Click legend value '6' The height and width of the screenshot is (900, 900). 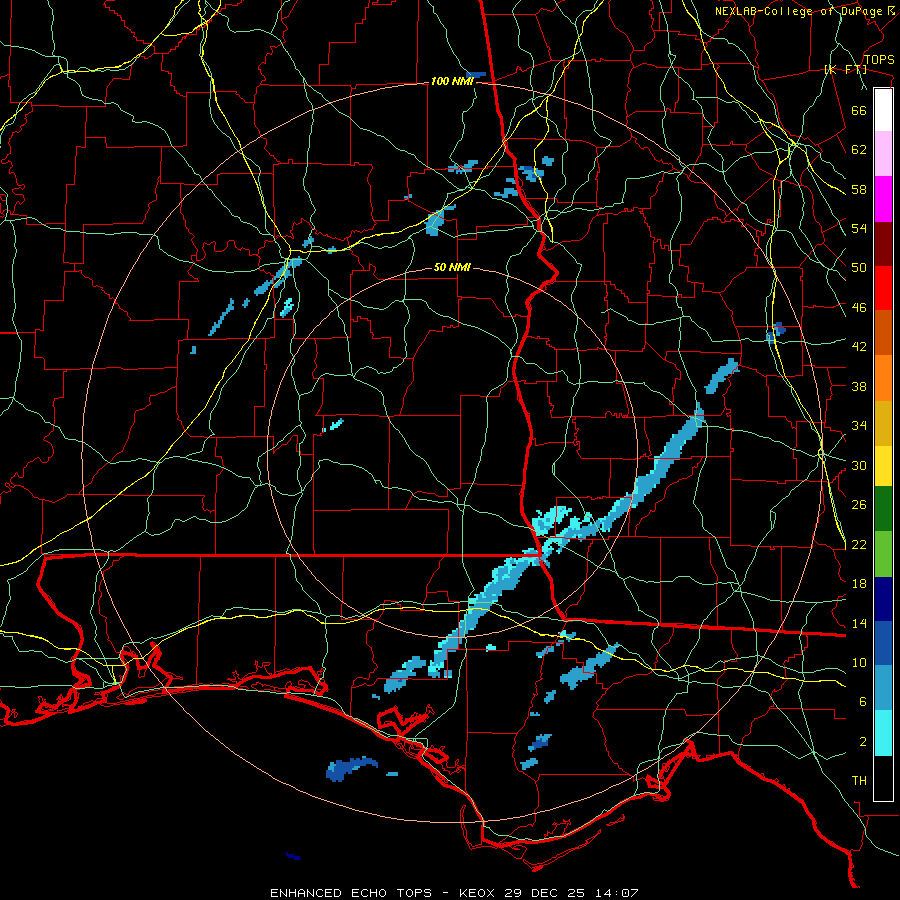pyautogui.click(x=863, y=702)
